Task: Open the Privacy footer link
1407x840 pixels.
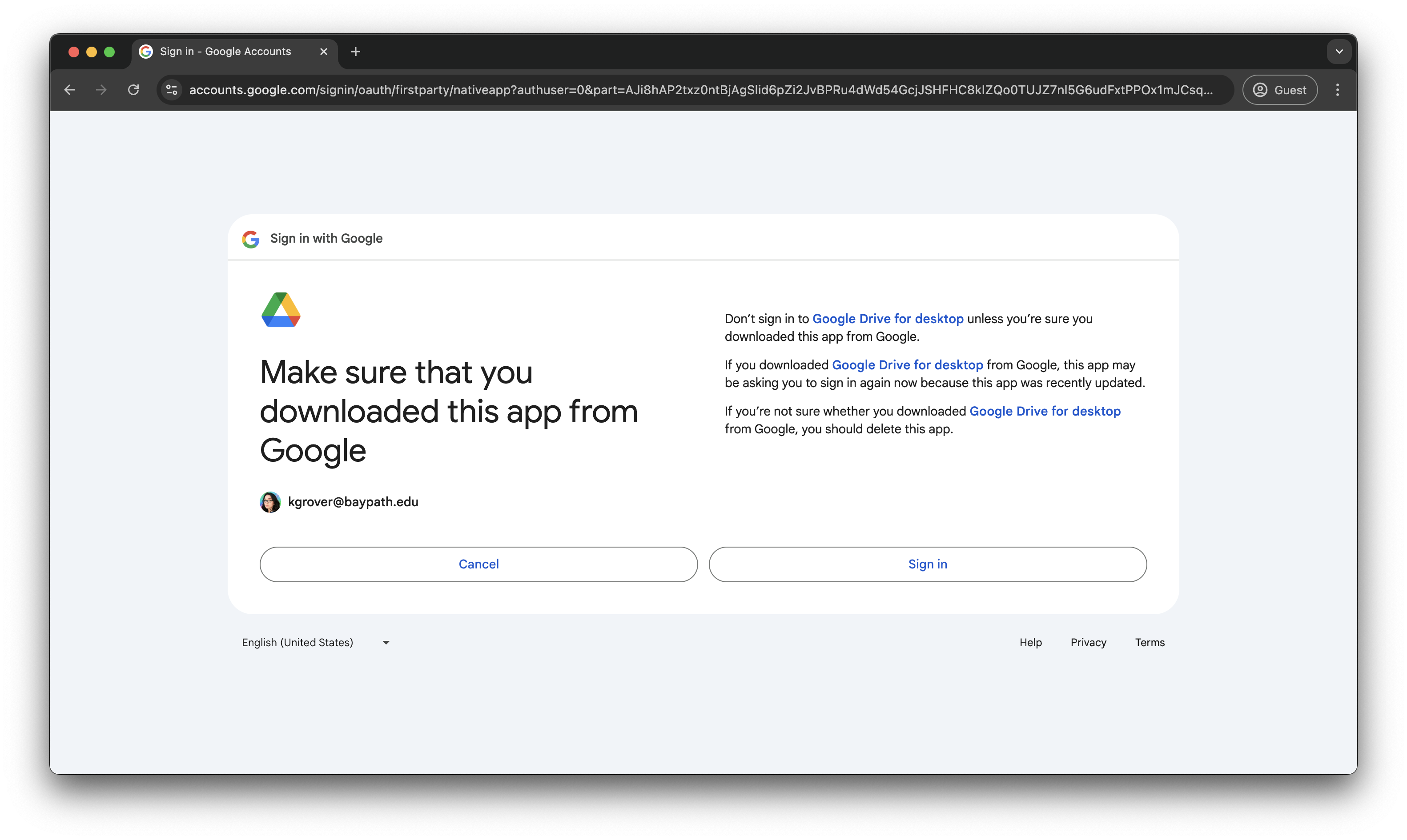Action: [1088, 643]
